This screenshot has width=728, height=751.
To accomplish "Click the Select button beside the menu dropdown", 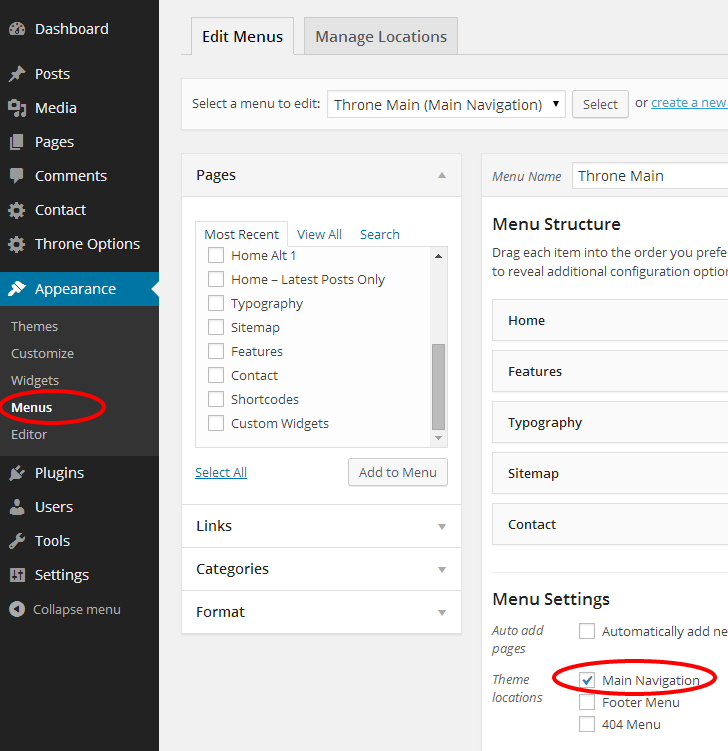I will [x=600, y=104].
